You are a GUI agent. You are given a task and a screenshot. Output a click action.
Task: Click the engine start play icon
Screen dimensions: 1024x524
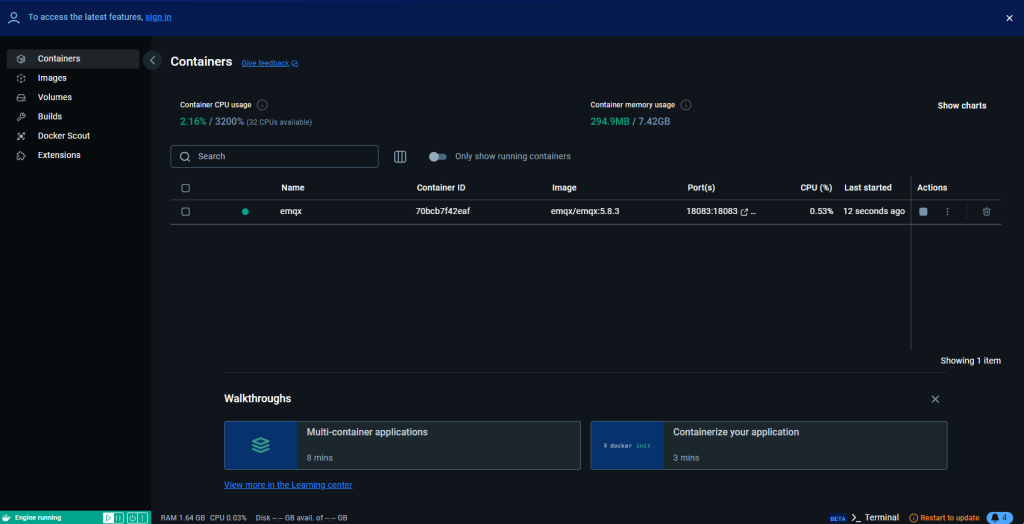108,517
